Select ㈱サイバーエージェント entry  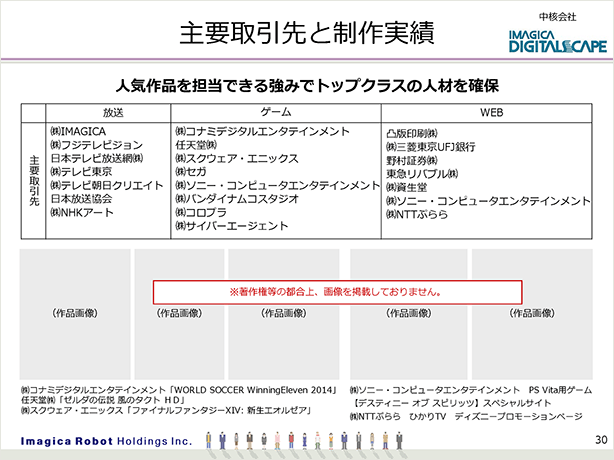(232, 225)
